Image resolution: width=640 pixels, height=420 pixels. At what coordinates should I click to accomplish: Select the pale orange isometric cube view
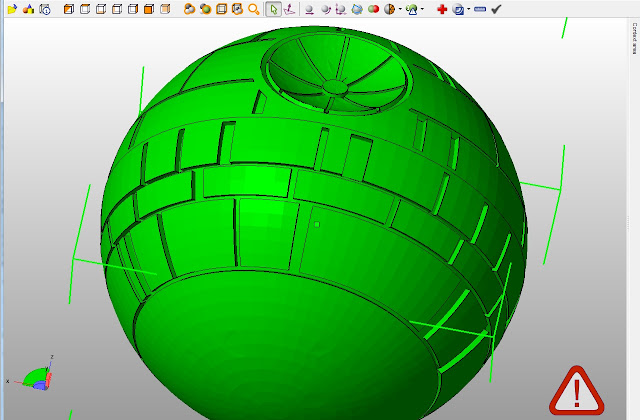[x=165, y=9]
